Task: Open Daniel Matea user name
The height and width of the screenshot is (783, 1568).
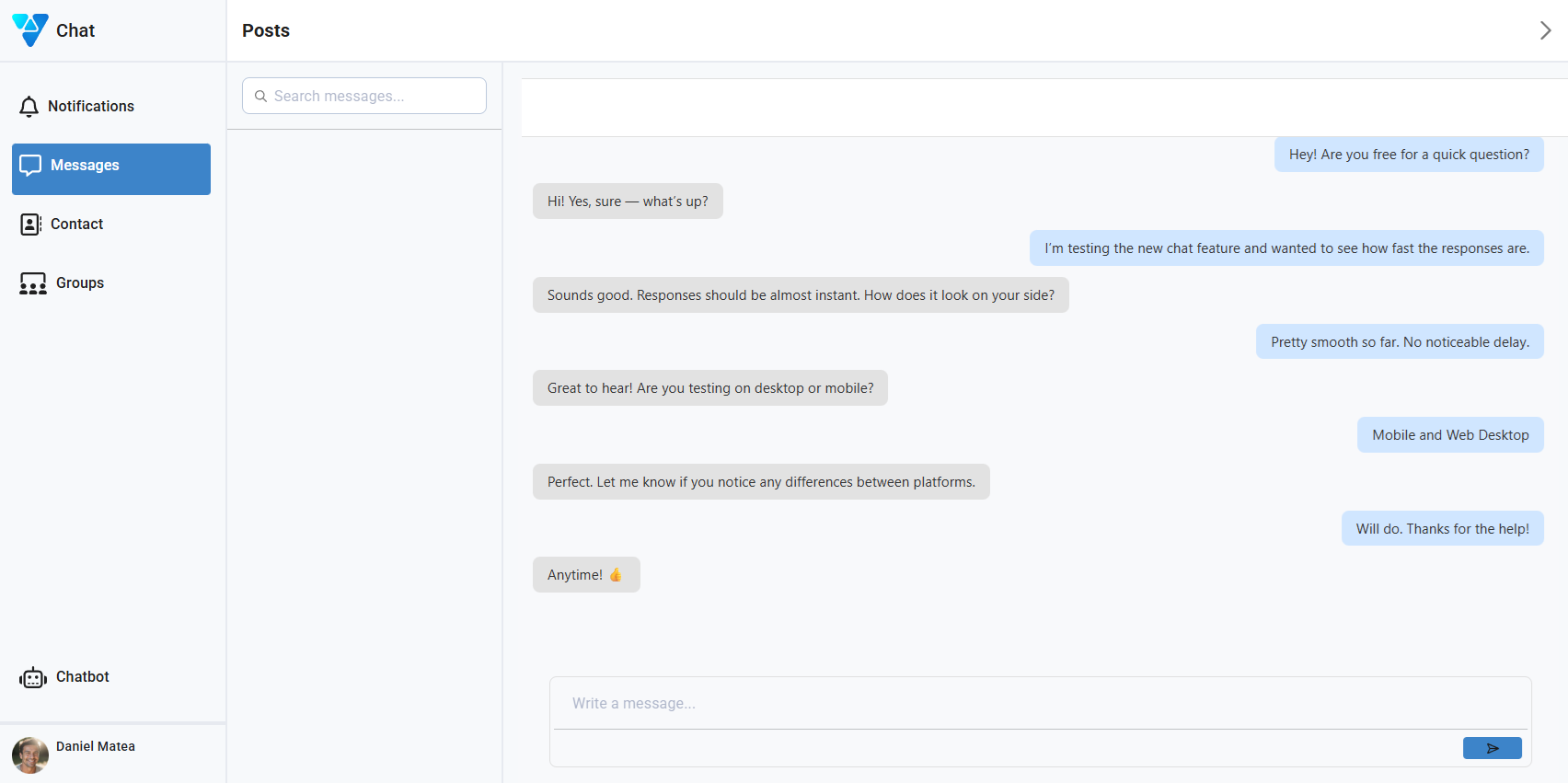Action: click(x=96, y=746)
